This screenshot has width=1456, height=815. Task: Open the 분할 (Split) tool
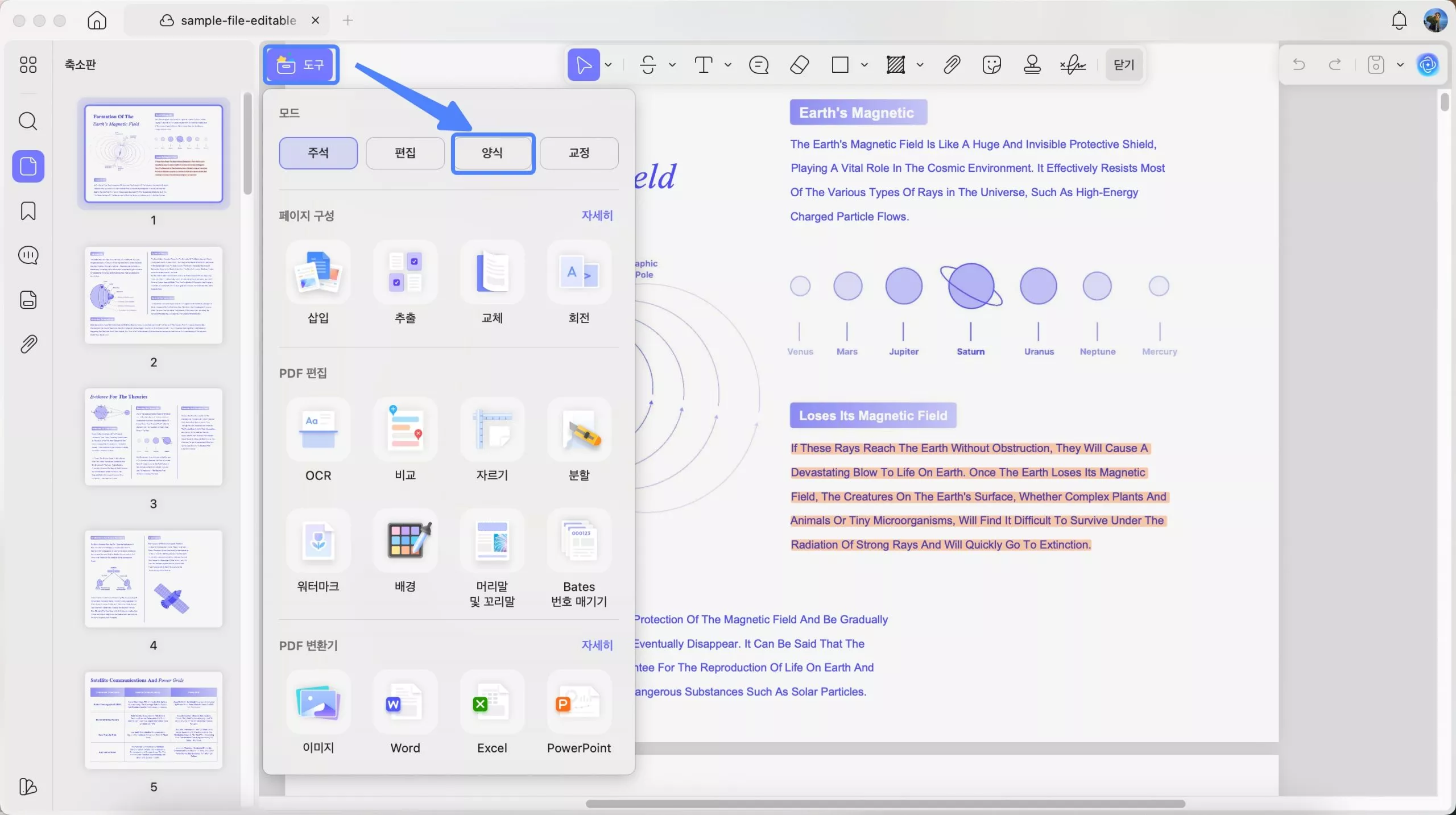click(579, 440)
